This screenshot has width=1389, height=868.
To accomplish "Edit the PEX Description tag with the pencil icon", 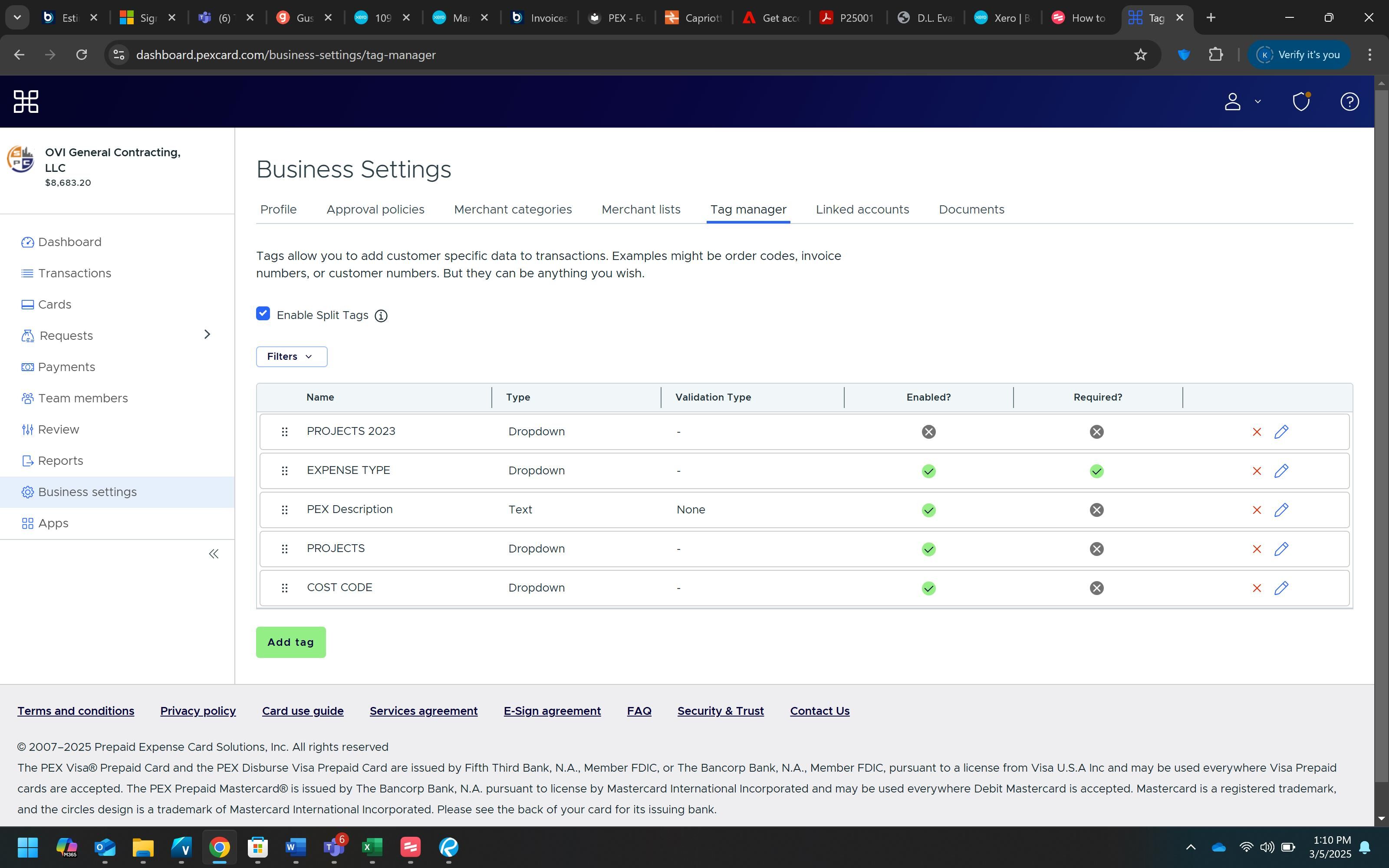I will coord(1281,510).
